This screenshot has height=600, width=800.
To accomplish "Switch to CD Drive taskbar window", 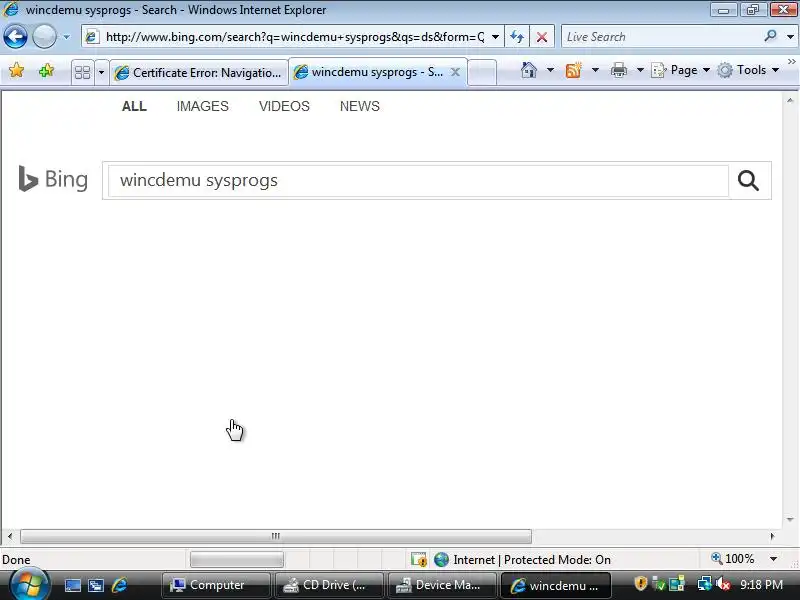I will point(329,585).
